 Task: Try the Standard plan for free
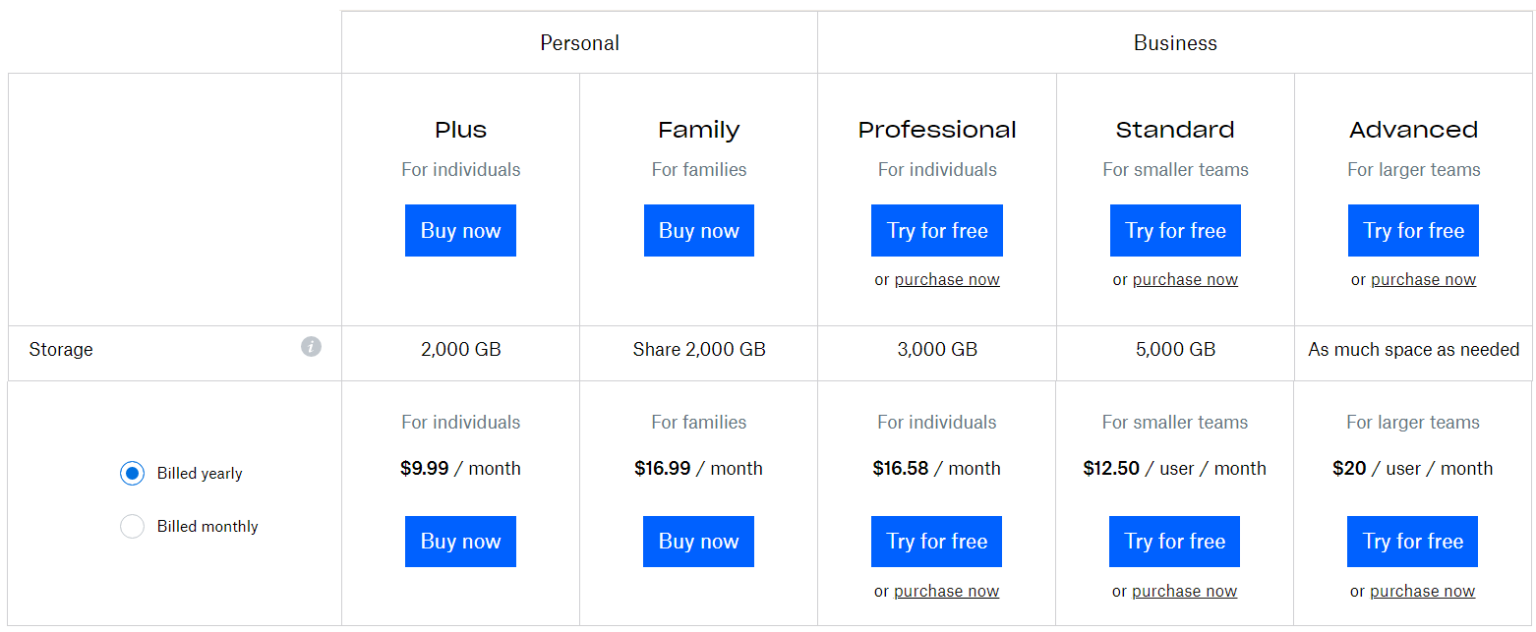pyautogui.click(x=1174, y=230)
